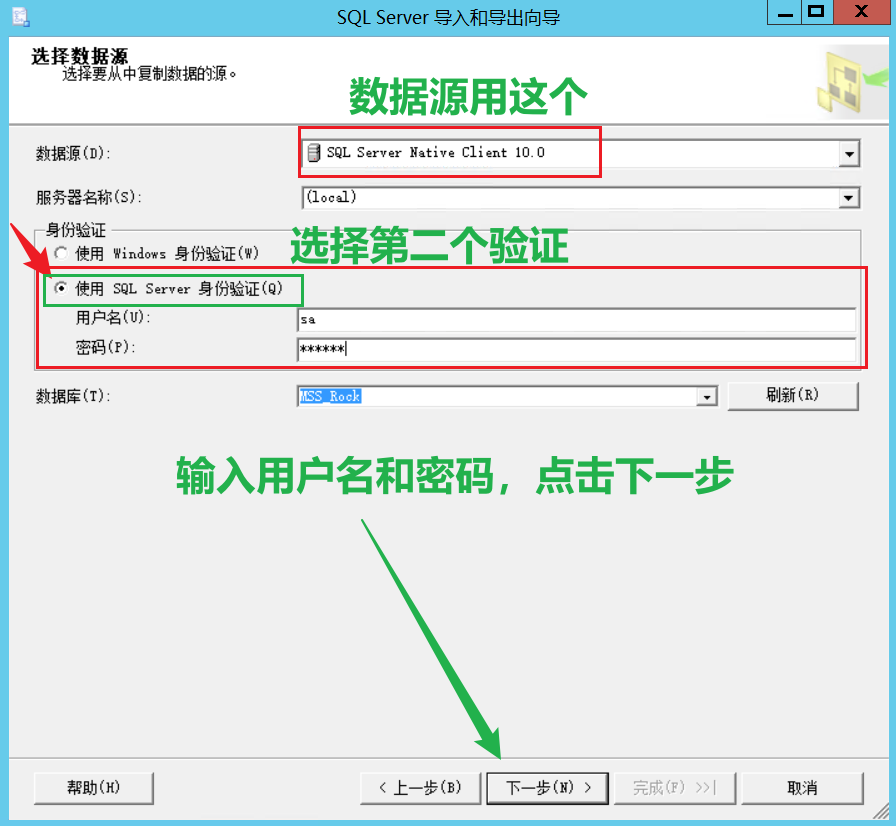Select the SQL Server Native Client 10.0 combo box

(581, 154)
